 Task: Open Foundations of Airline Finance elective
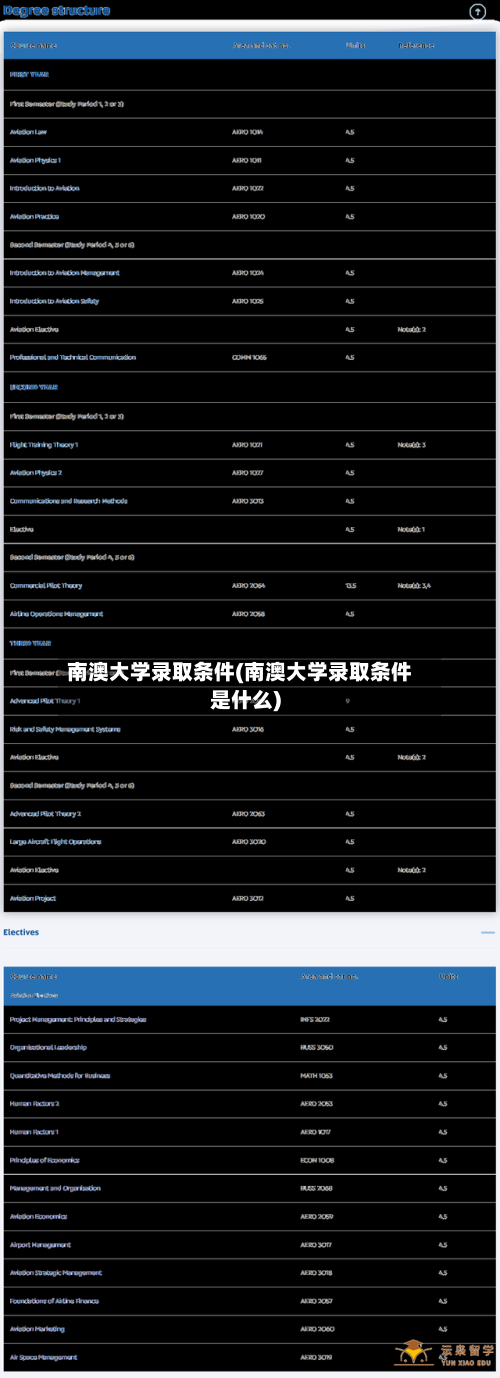pos(54,1301)
